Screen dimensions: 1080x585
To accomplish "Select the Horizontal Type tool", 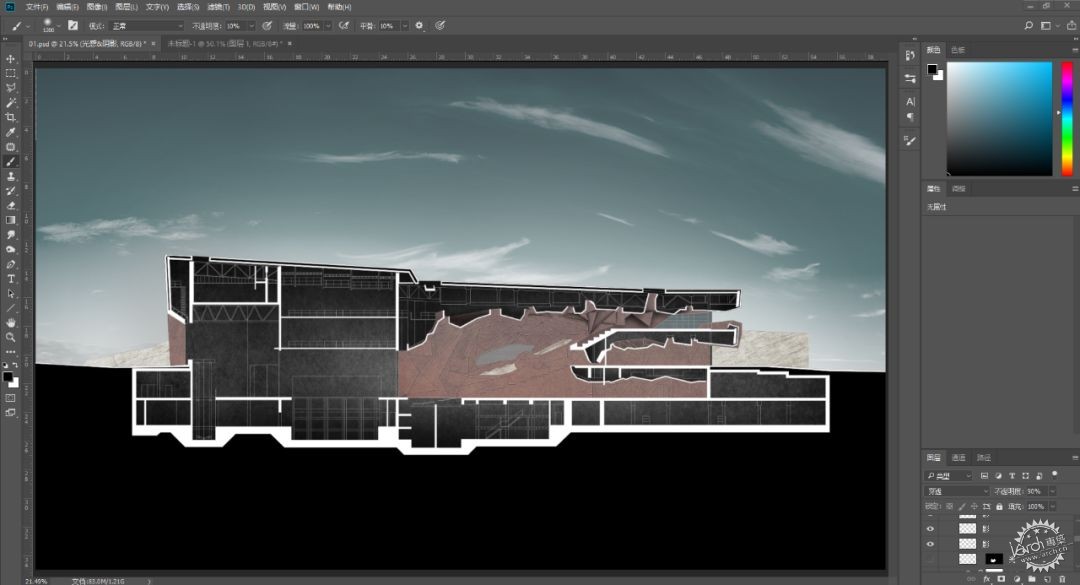I will pyautogui.click(x=10, y=279).
